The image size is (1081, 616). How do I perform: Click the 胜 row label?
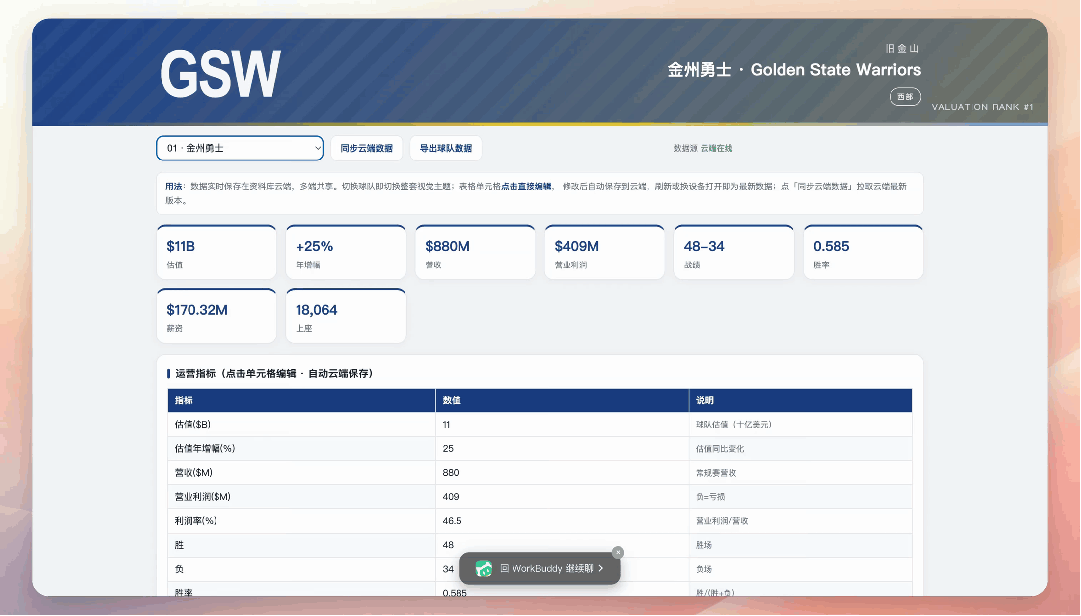point(301,545)
